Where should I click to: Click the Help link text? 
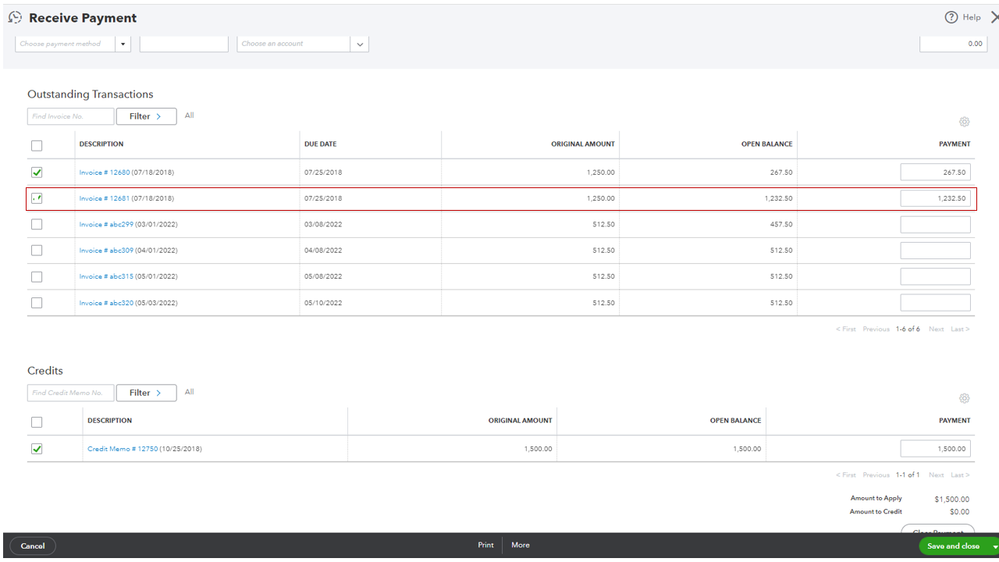(x=972, y=17)
